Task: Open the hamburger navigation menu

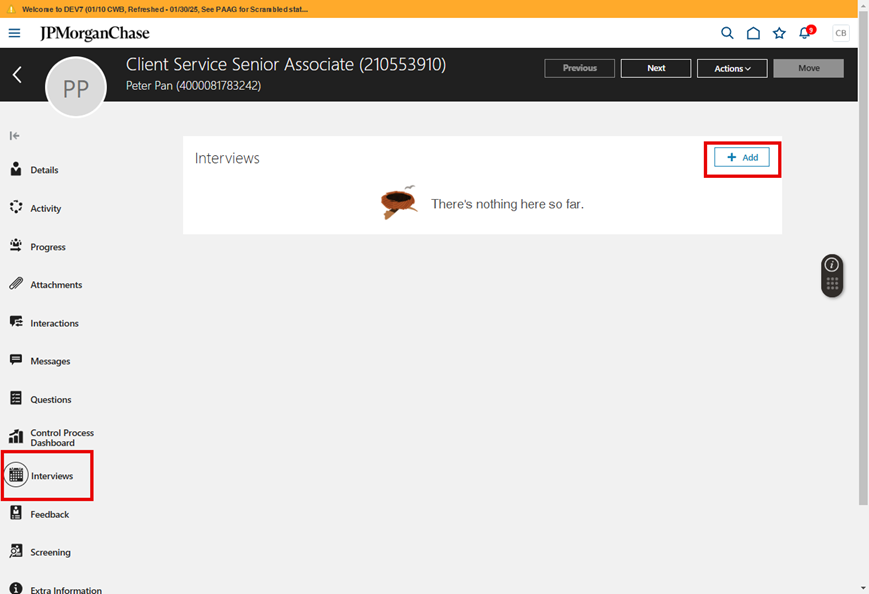Action: pyautogui.click(x=14, y=33)
